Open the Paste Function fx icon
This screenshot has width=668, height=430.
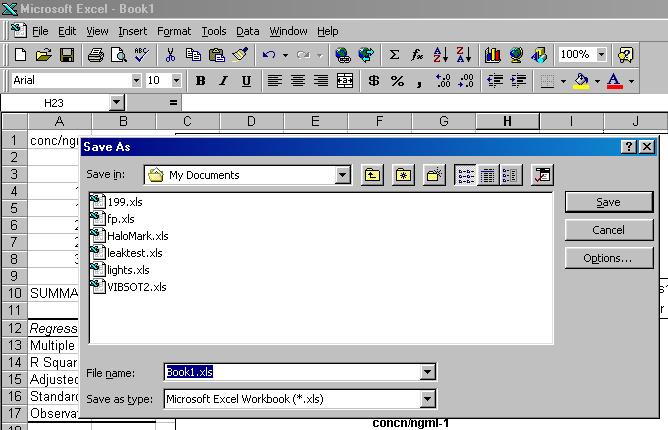pyautogui.click(x=417, y=55)
